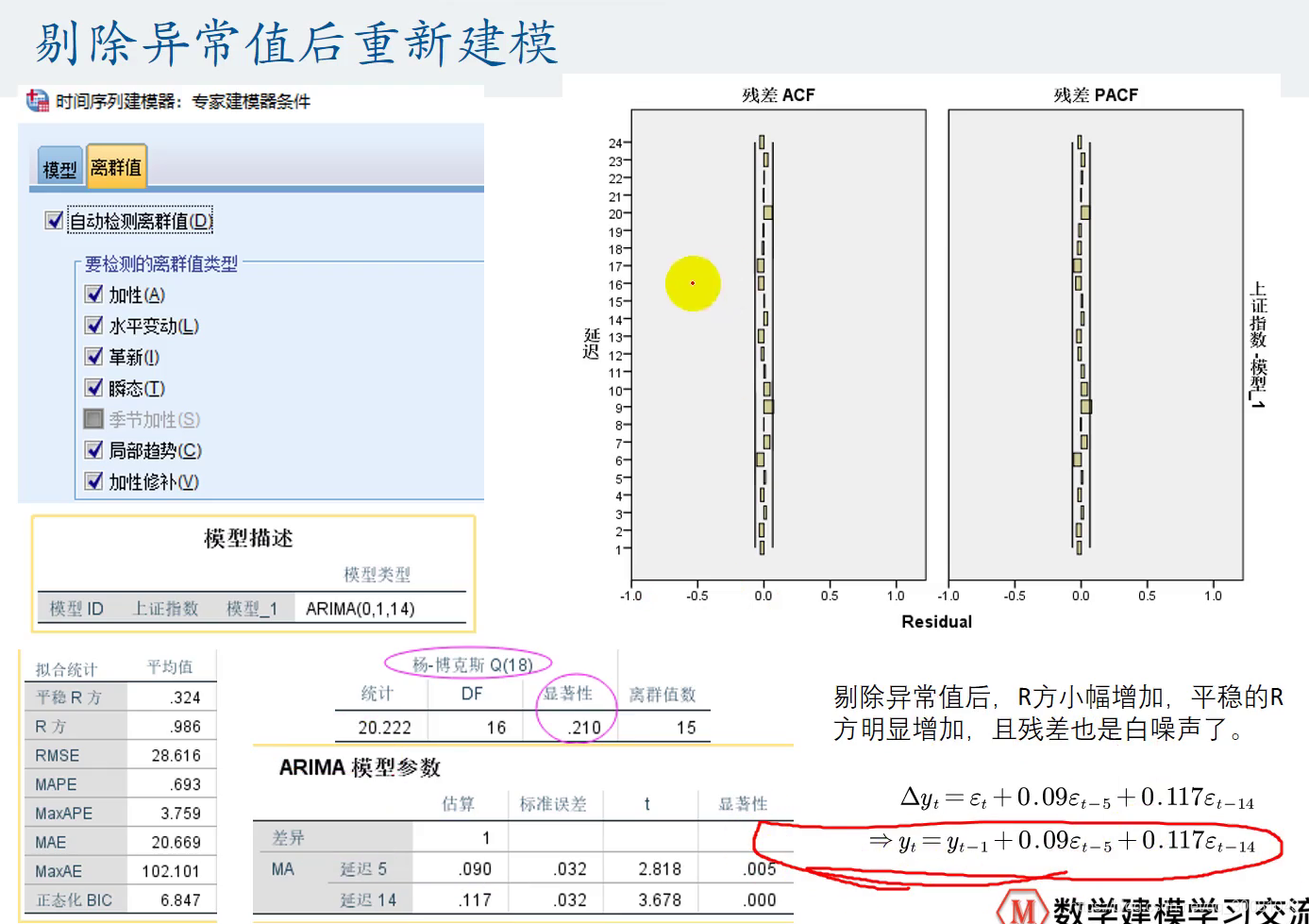
Task: Select the 离群值 tab
Action: tap(115, 166)
